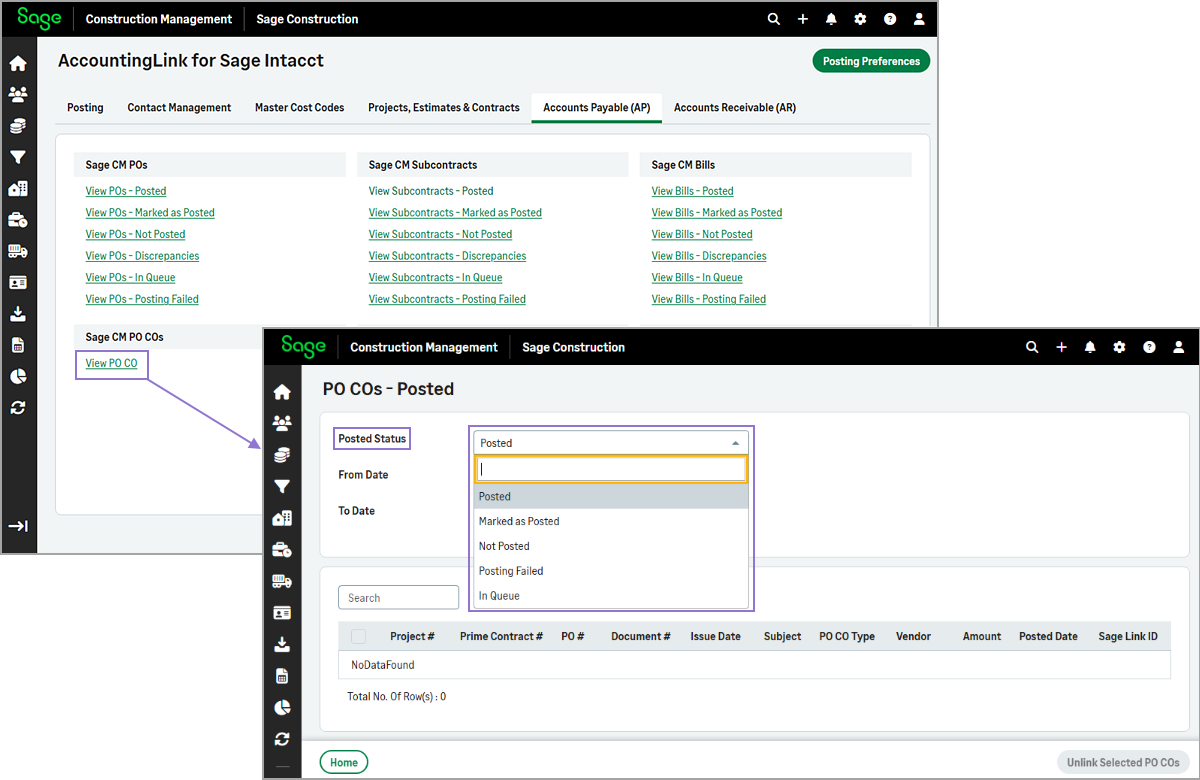Click the sync arrows icon in PO COs sidebar
1200x780 pixels.
click(x=282, y=739)
